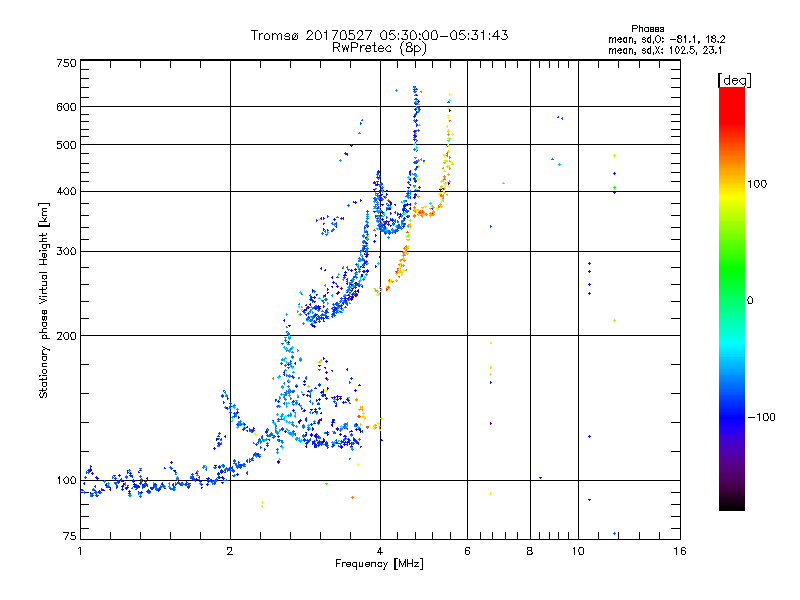Click the subtitle 'RwPretec (8p)'

(379, 48)
